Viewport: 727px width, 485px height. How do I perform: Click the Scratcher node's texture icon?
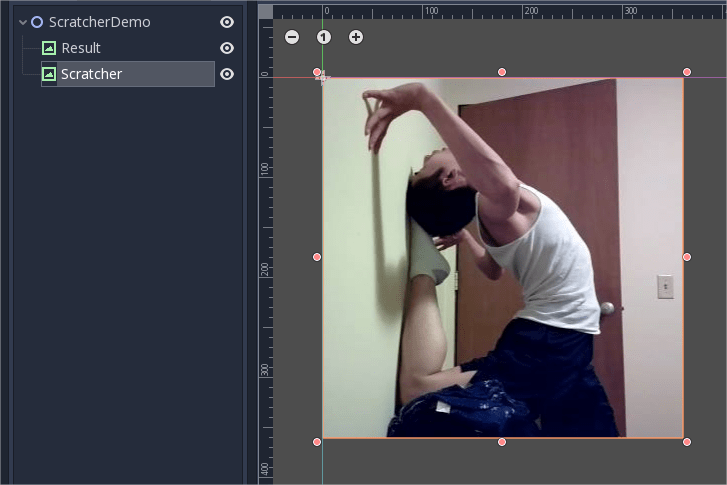pos(49,74)
